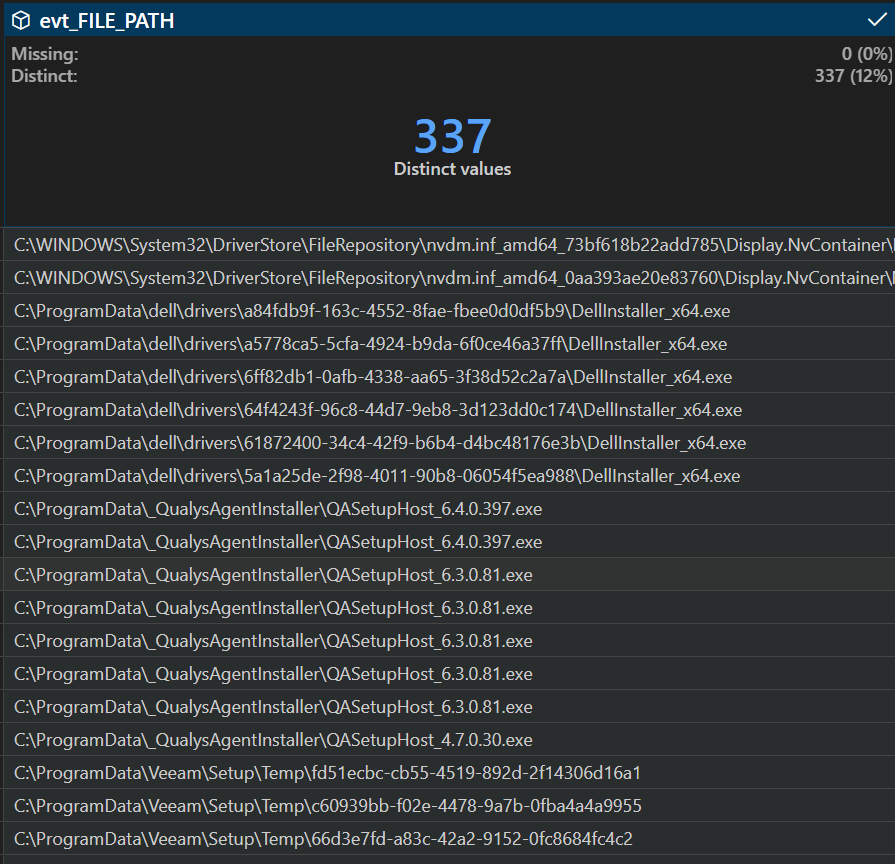
Task: Select the large 337 distinct count
Action: tap(452, 136)
